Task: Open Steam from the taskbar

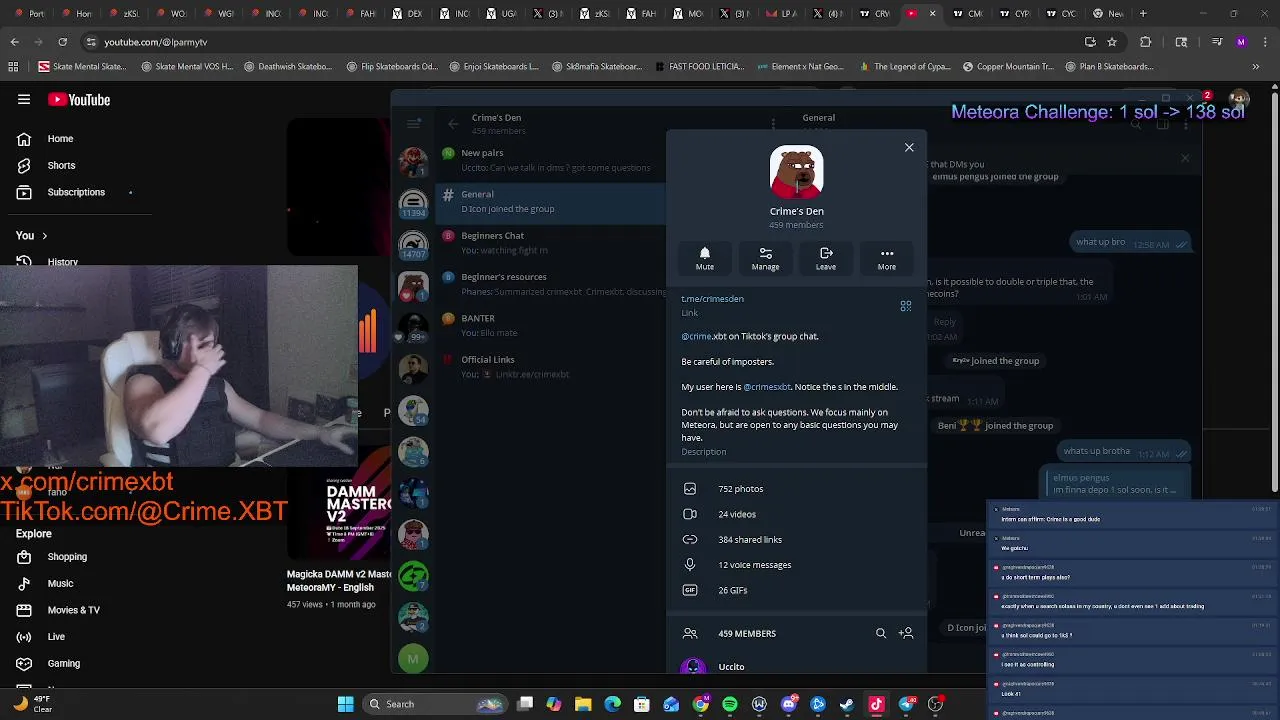Action: click(x=847, y=704)
